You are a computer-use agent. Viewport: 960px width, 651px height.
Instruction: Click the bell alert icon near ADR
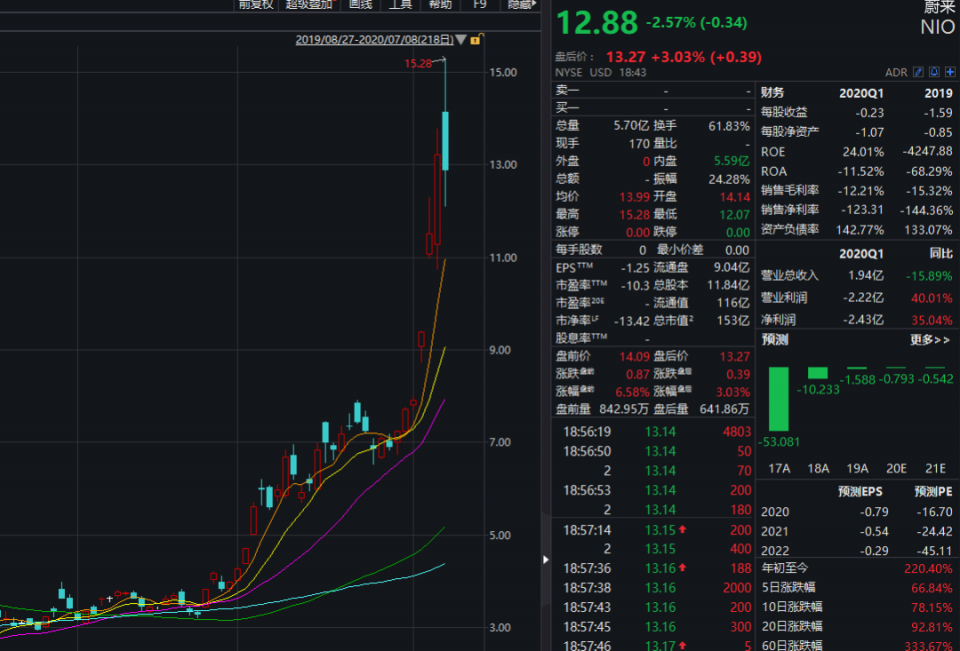(934, 72)
